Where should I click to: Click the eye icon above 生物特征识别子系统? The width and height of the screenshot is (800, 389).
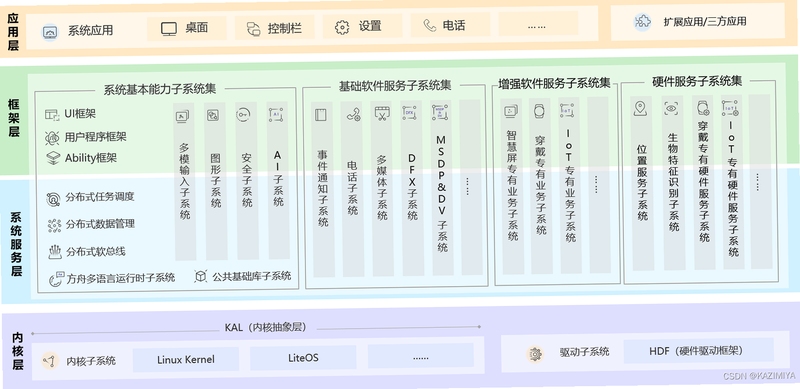[x=671, y=108]
